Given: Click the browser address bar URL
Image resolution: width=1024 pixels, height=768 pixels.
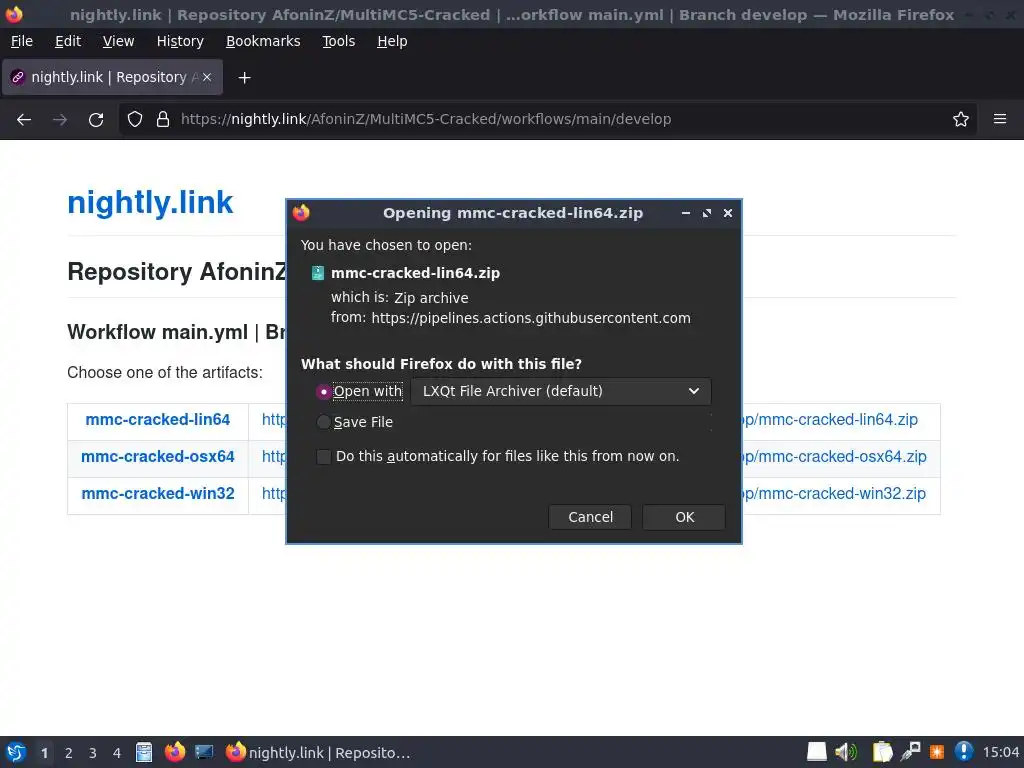Looking at the screenshot, I should [426, 120].
